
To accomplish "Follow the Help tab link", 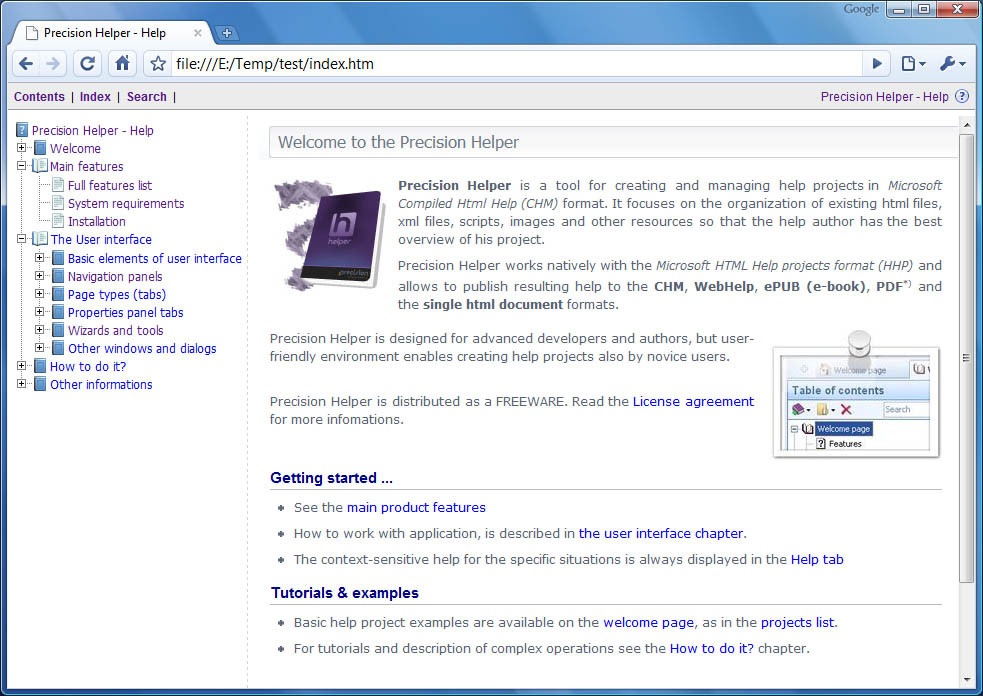I will (x=817, y=559).
